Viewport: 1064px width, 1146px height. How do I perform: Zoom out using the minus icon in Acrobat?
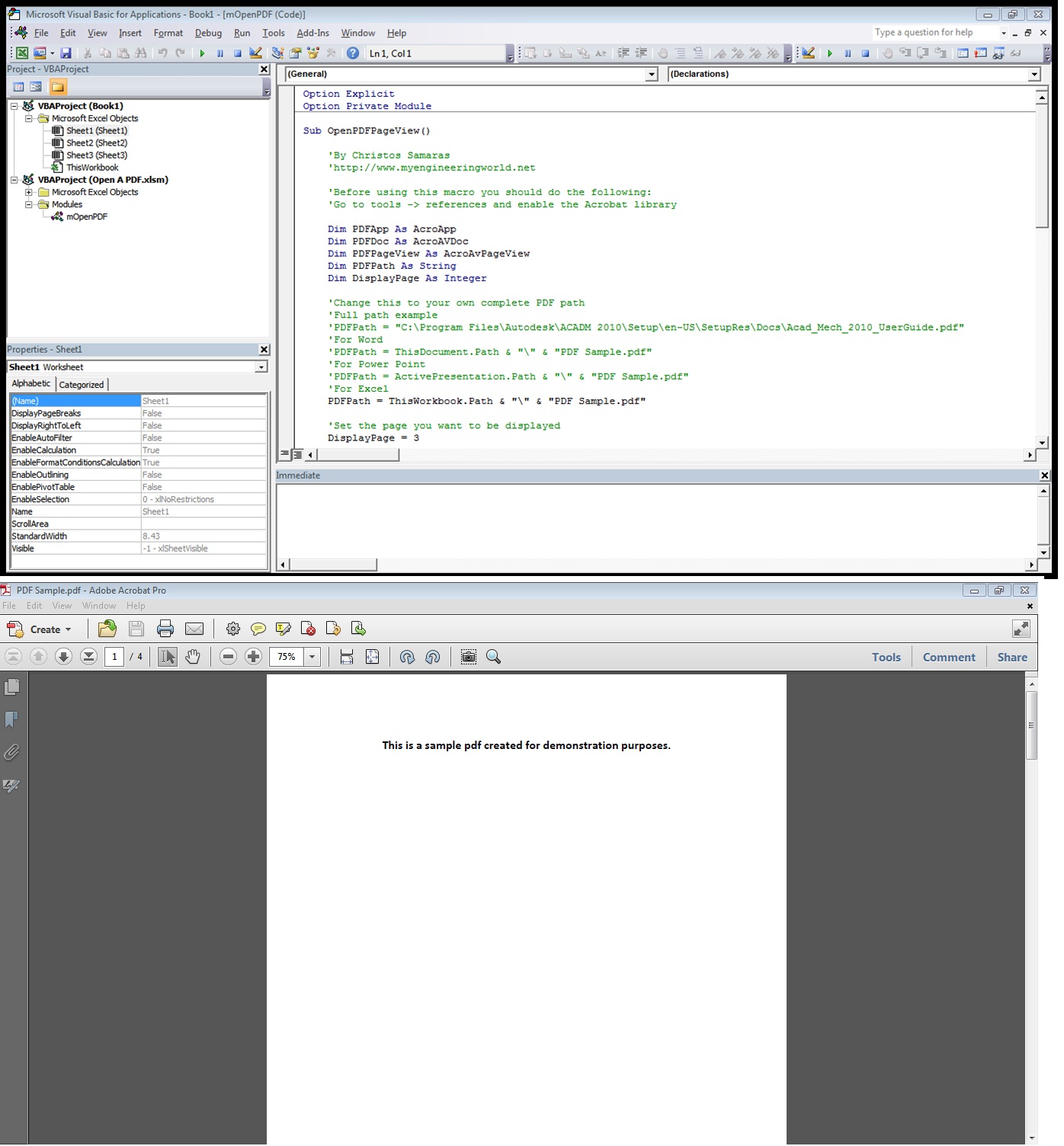[x=229, y=656]
